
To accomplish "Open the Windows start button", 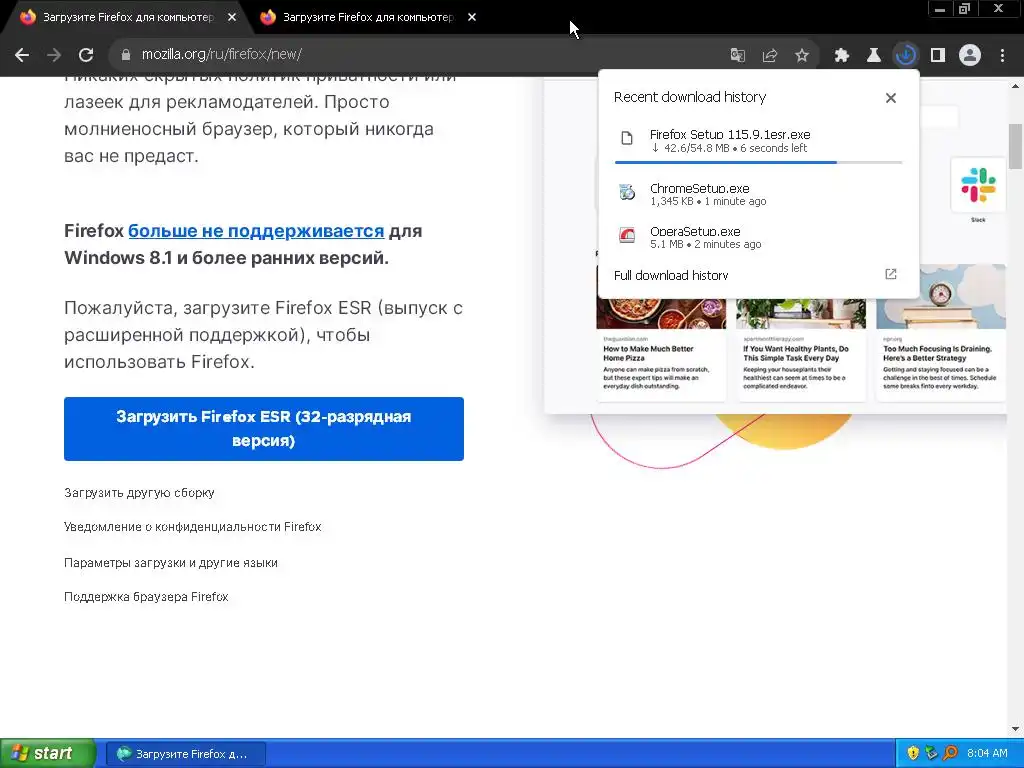I will click(x=48, y=753).
